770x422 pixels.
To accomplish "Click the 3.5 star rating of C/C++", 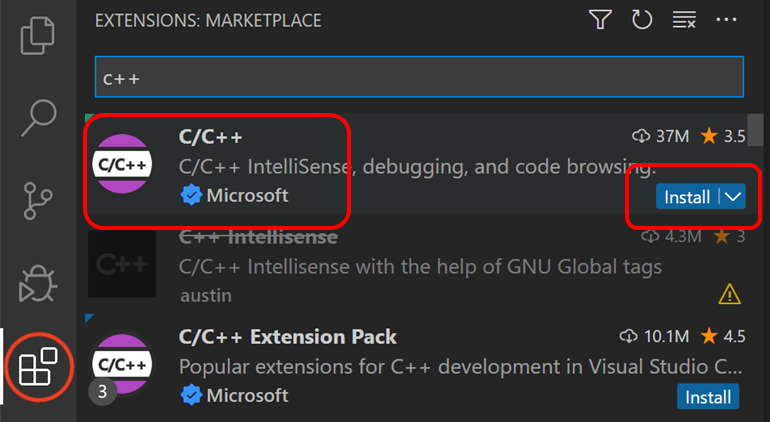I will coord(723,136).
